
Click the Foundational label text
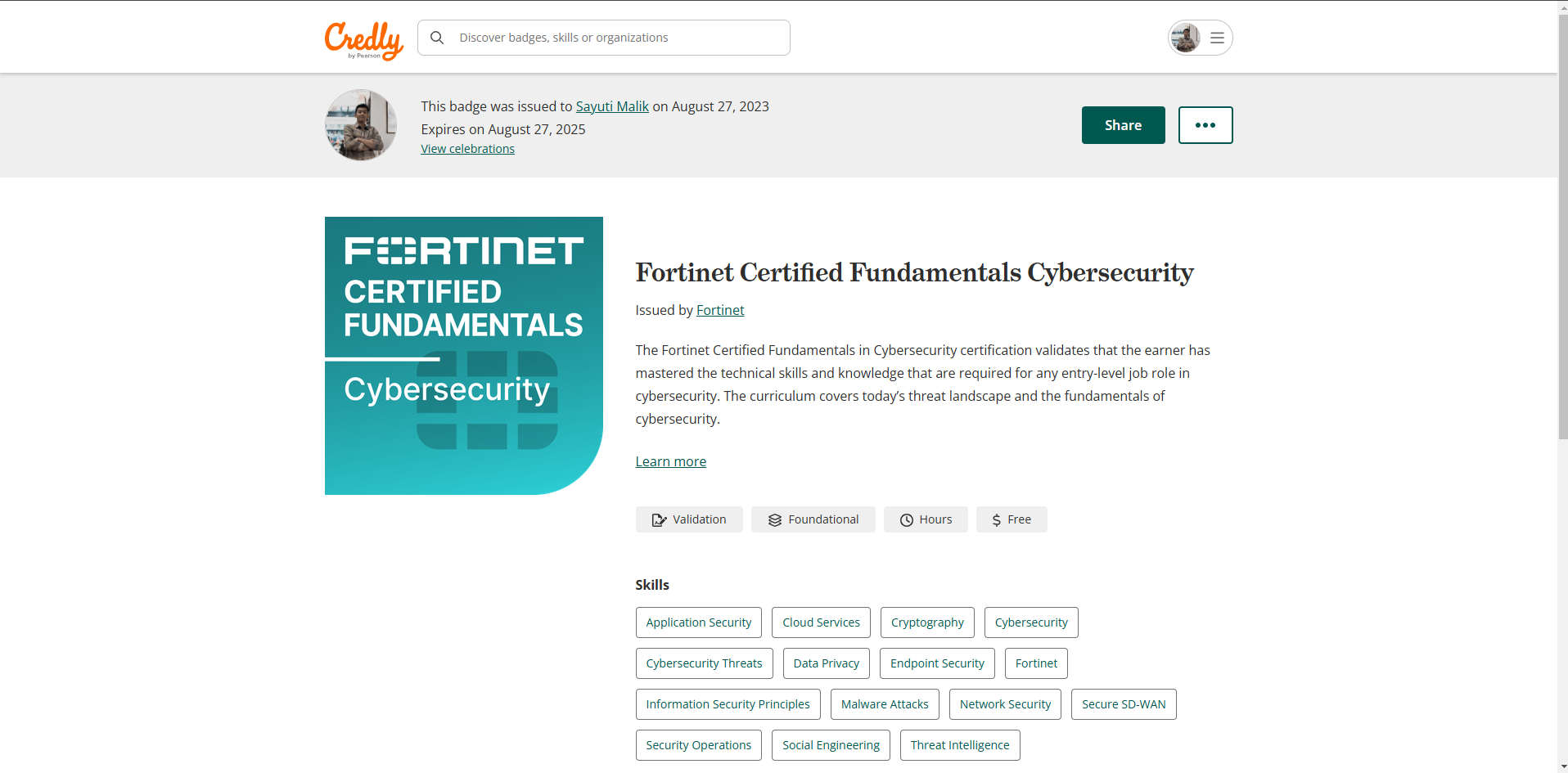823,519
